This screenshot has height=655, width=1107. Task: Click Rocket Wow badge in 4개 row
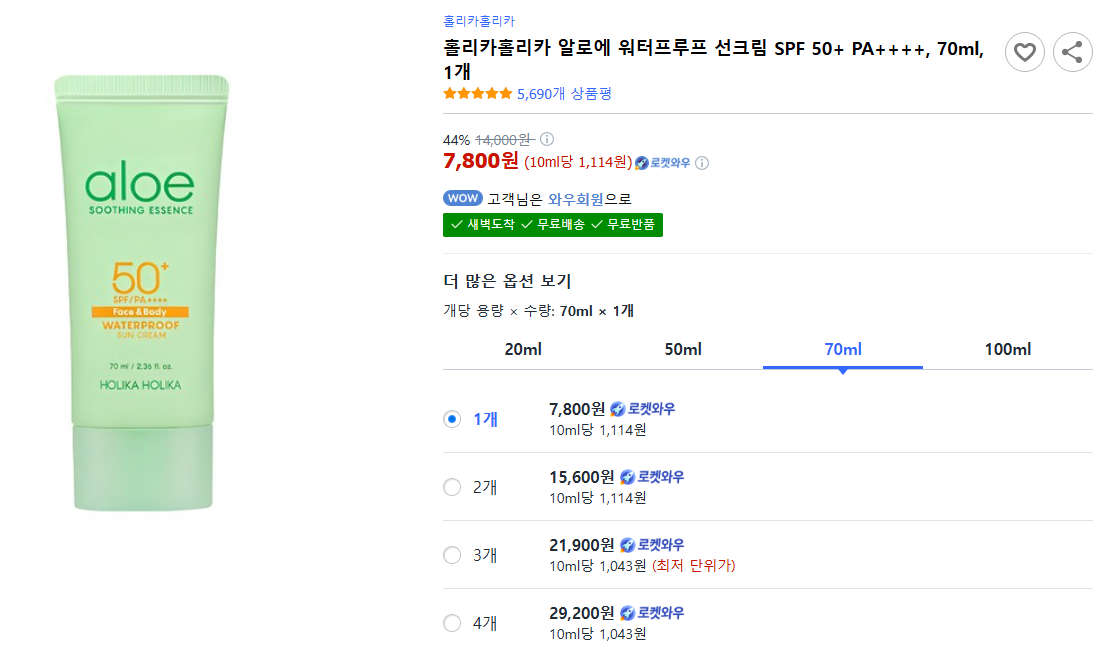[652, 613]
